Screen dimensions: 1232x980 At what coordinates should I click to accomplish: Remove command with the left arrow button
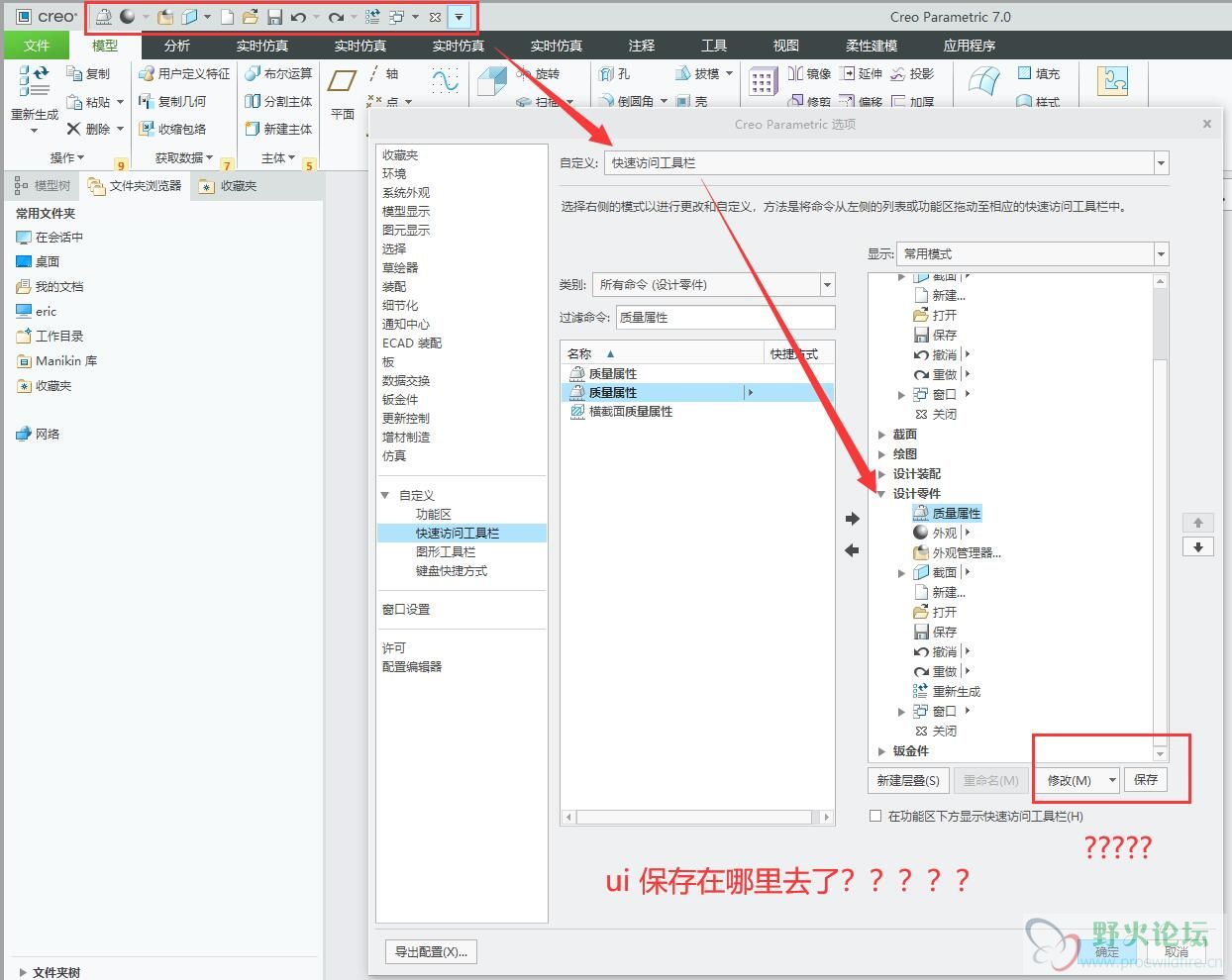(x=852, y=550)
